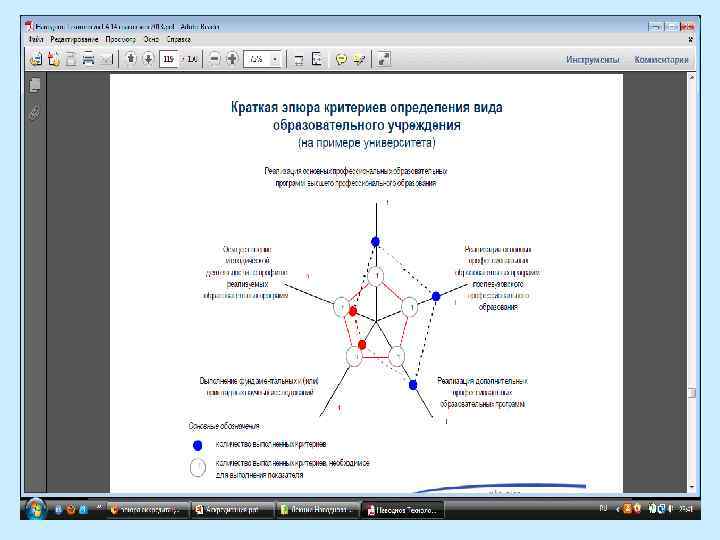Open the Просмотр menu

(x=121, y=39)
